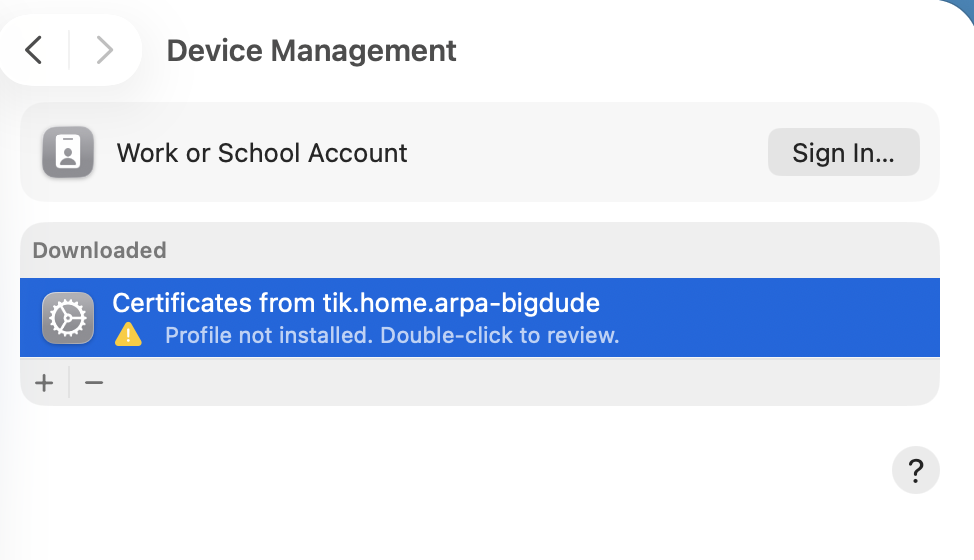Select Certificates from tik.home.arpa-bigdude profile name
This screenshot has height=560, width=974.
point(355,302)
